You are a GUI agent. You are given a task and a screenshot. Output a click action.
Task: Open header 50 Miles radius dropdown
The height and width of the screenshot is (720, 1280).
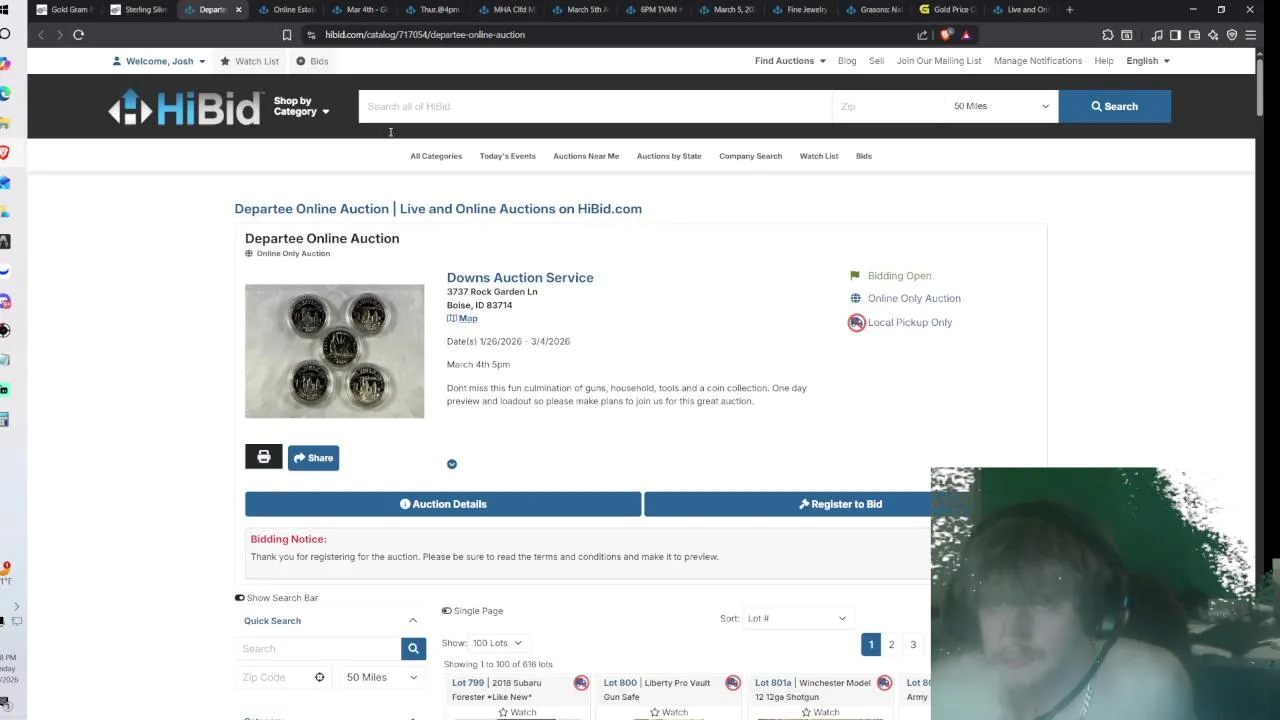1001,106
